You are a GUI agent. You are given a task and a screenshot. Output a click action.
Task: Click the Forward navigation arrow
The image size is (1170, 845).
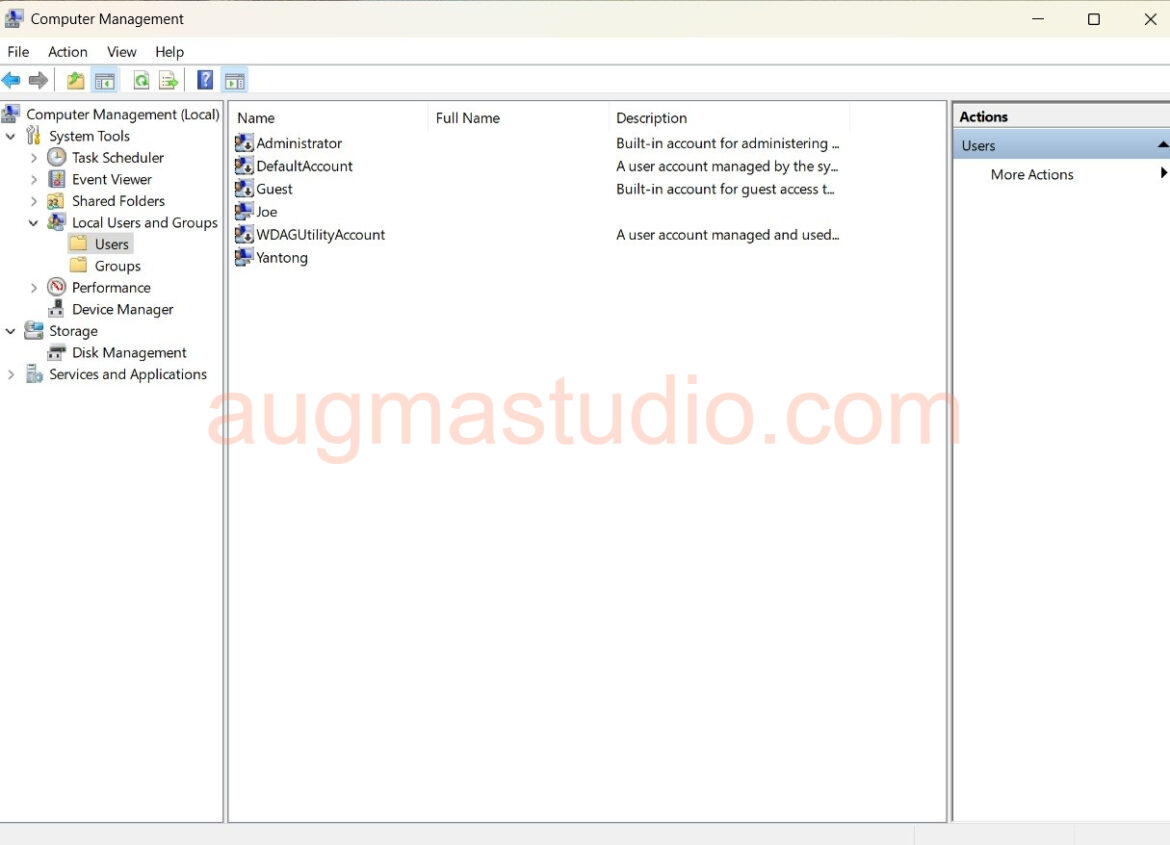pos(38,80)
